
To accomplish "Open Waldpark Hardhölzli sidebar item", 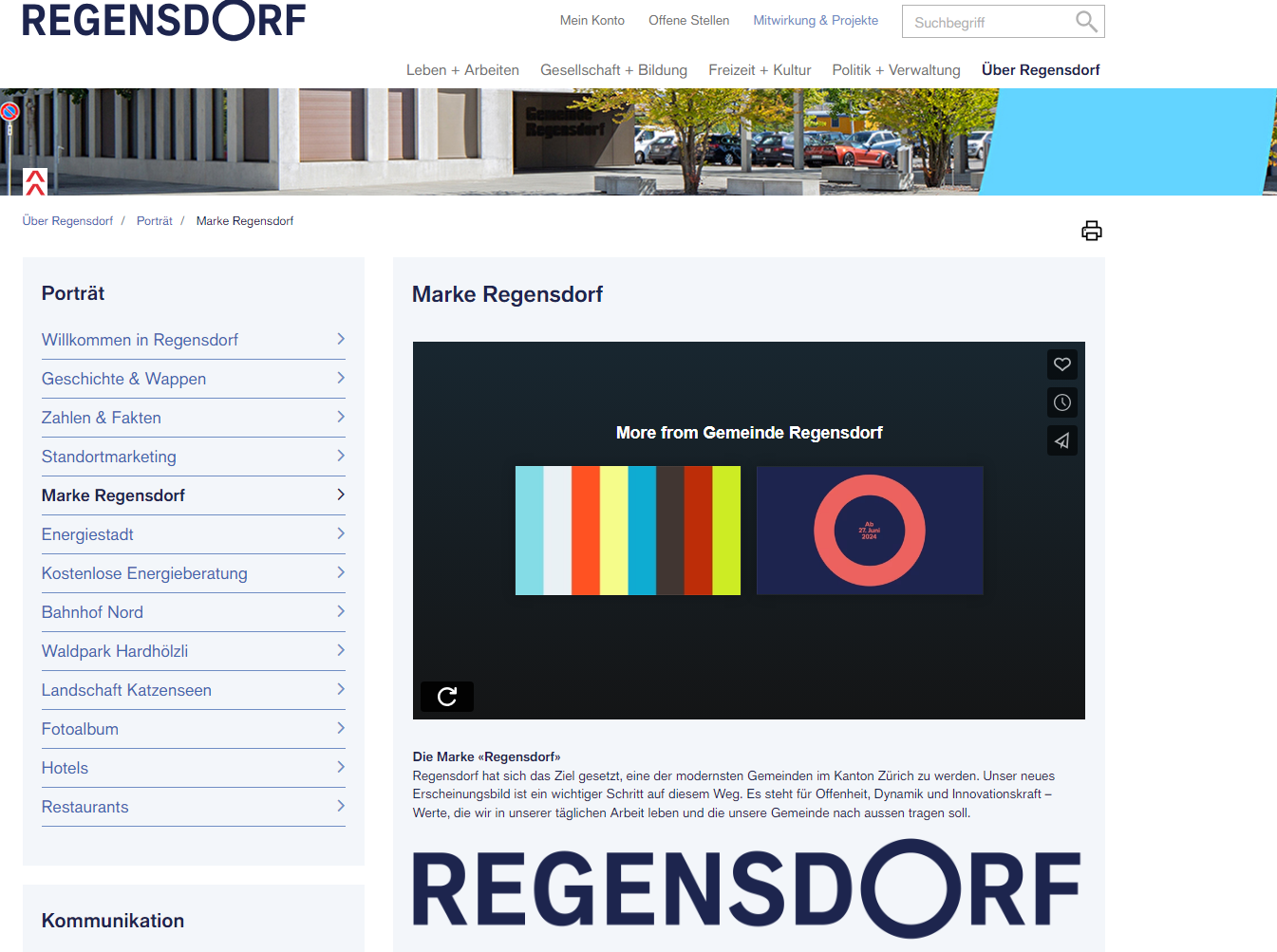I will (x=115, y=651).
